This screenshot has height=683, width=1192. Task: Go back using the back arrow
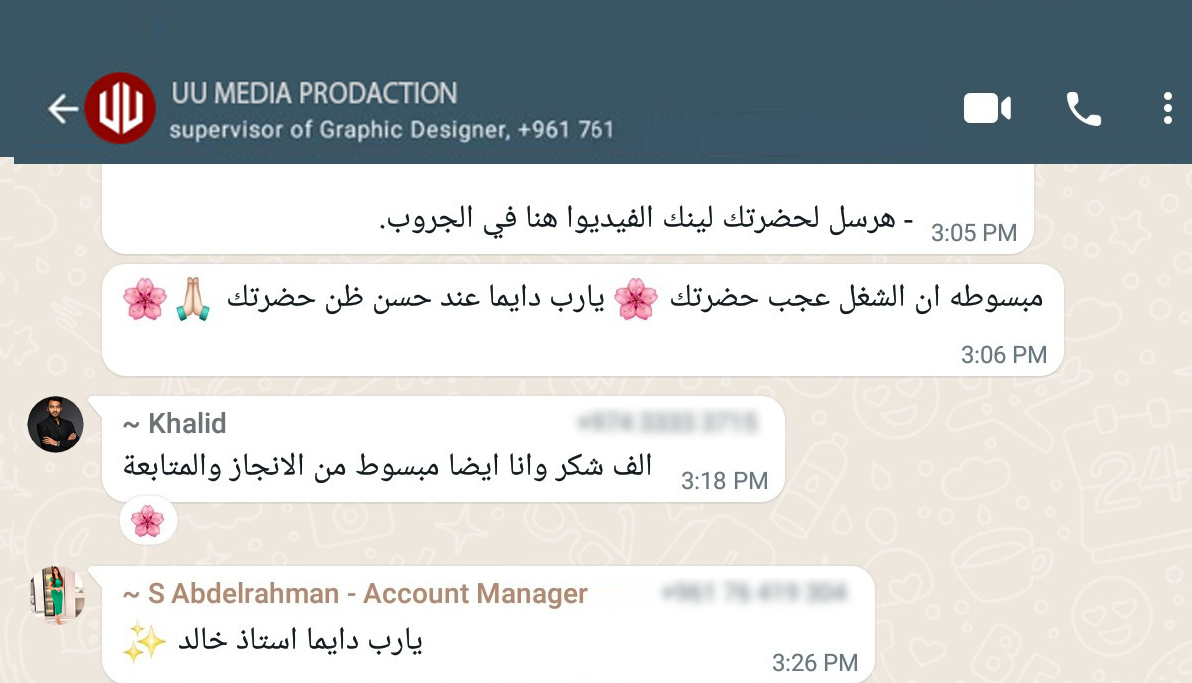(x=62, y=109)
